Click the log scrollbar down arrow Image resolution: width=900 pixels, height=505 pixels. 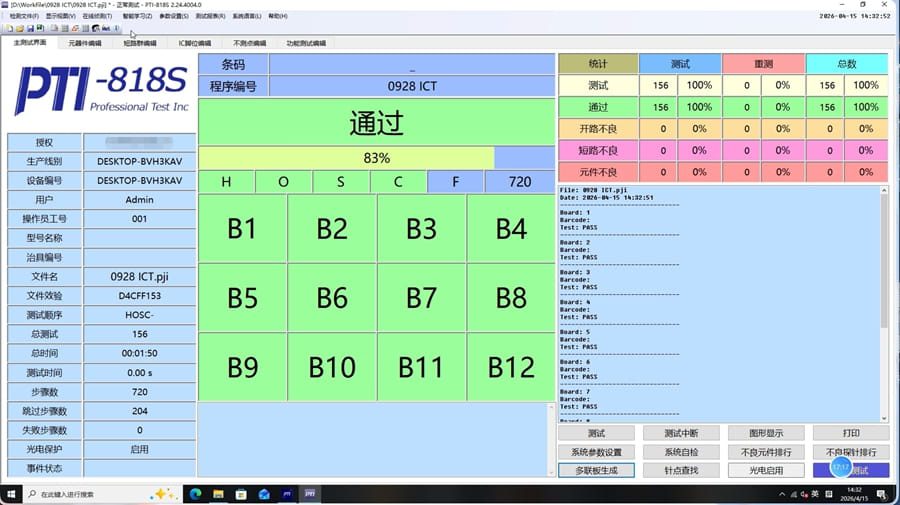(x=885, y=419)
